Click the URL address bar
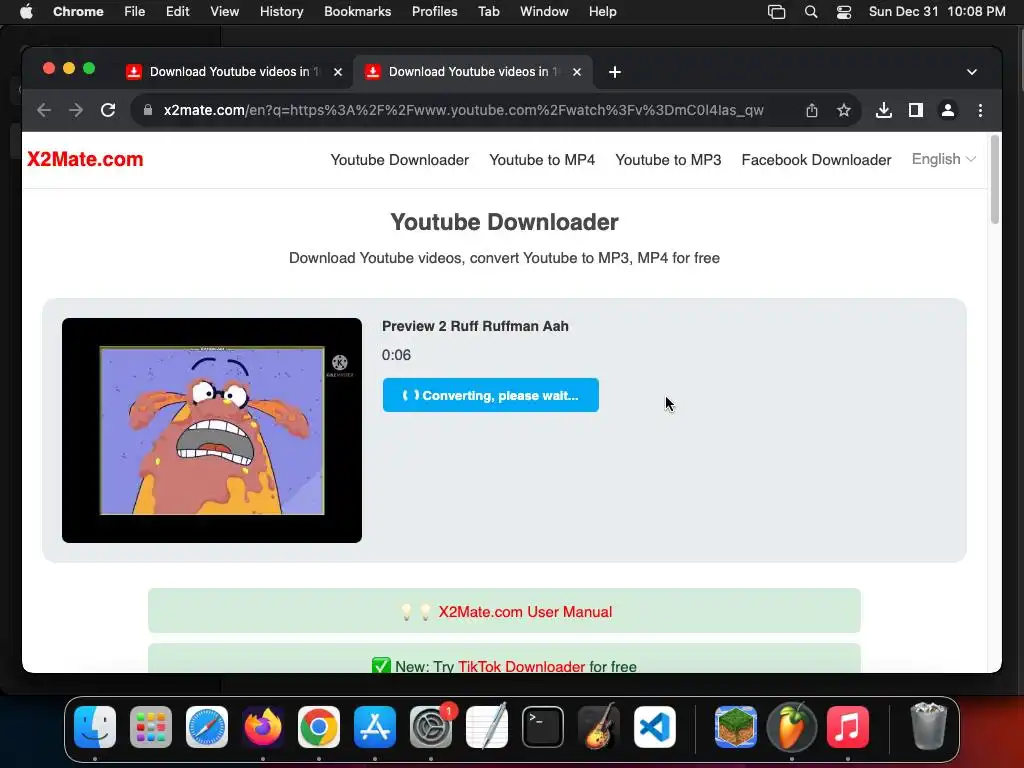This screenshot has width=1024, height=768. (x=463, y=110)
